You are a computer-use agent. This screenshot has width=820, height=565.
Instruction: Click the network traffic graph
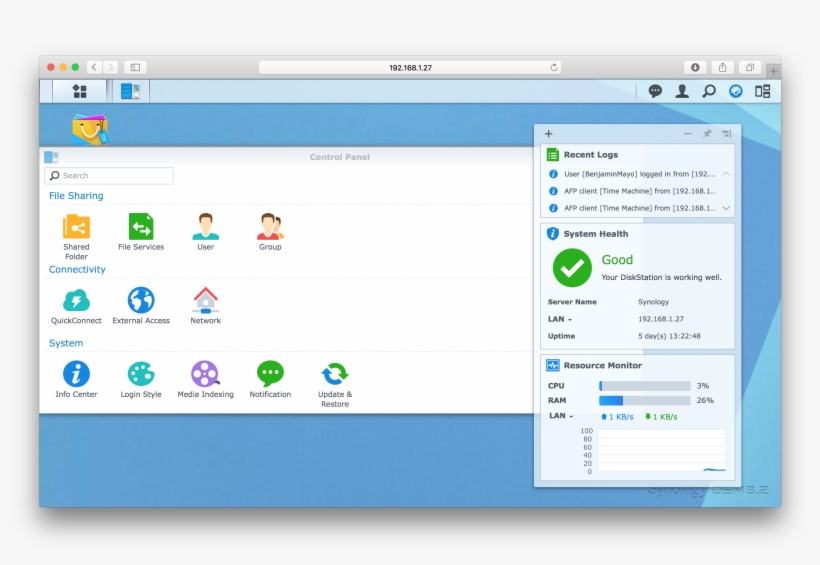pyautogui.click(x=662, y=450)
